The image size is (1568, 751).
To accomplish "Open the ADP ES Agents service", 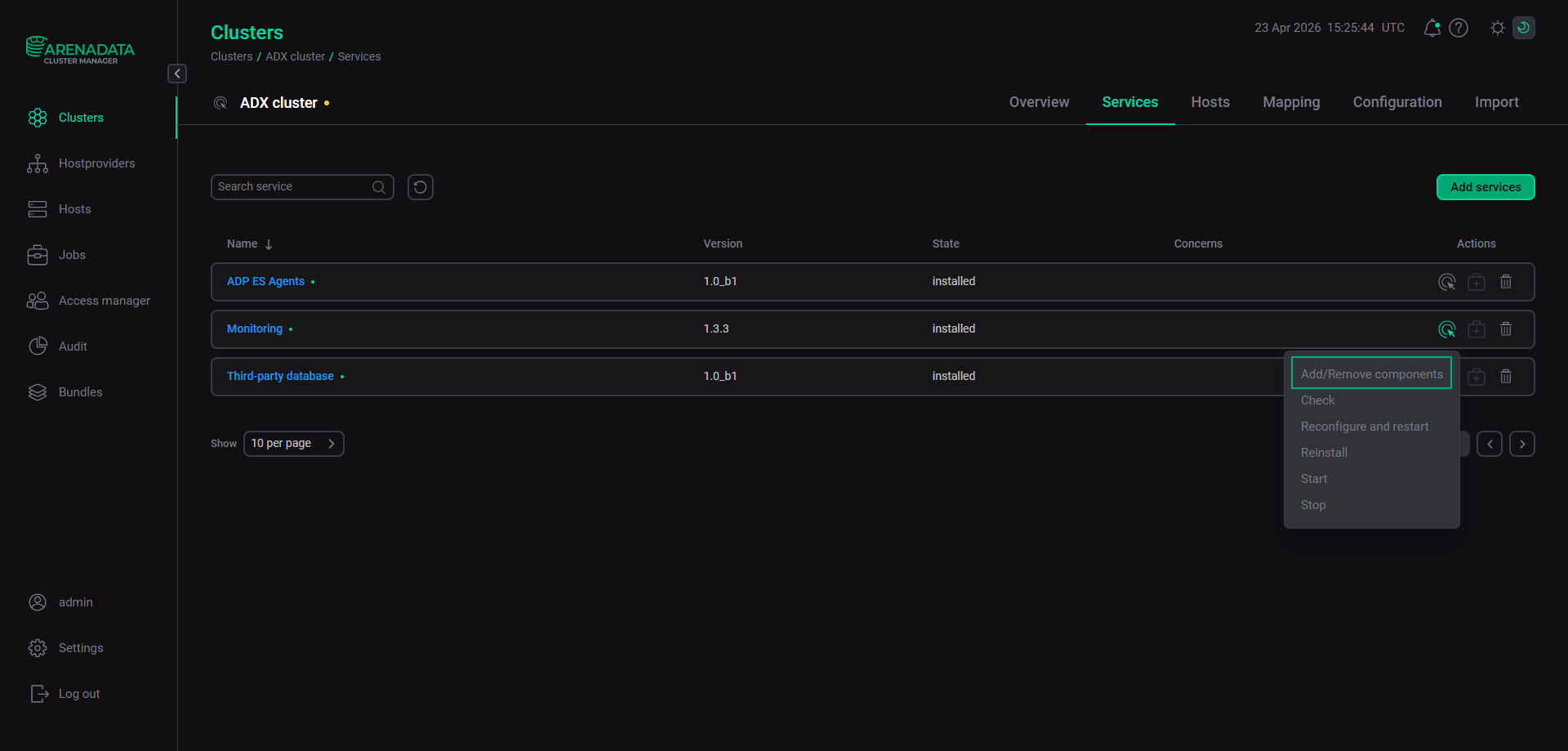I will coord(265,281).
